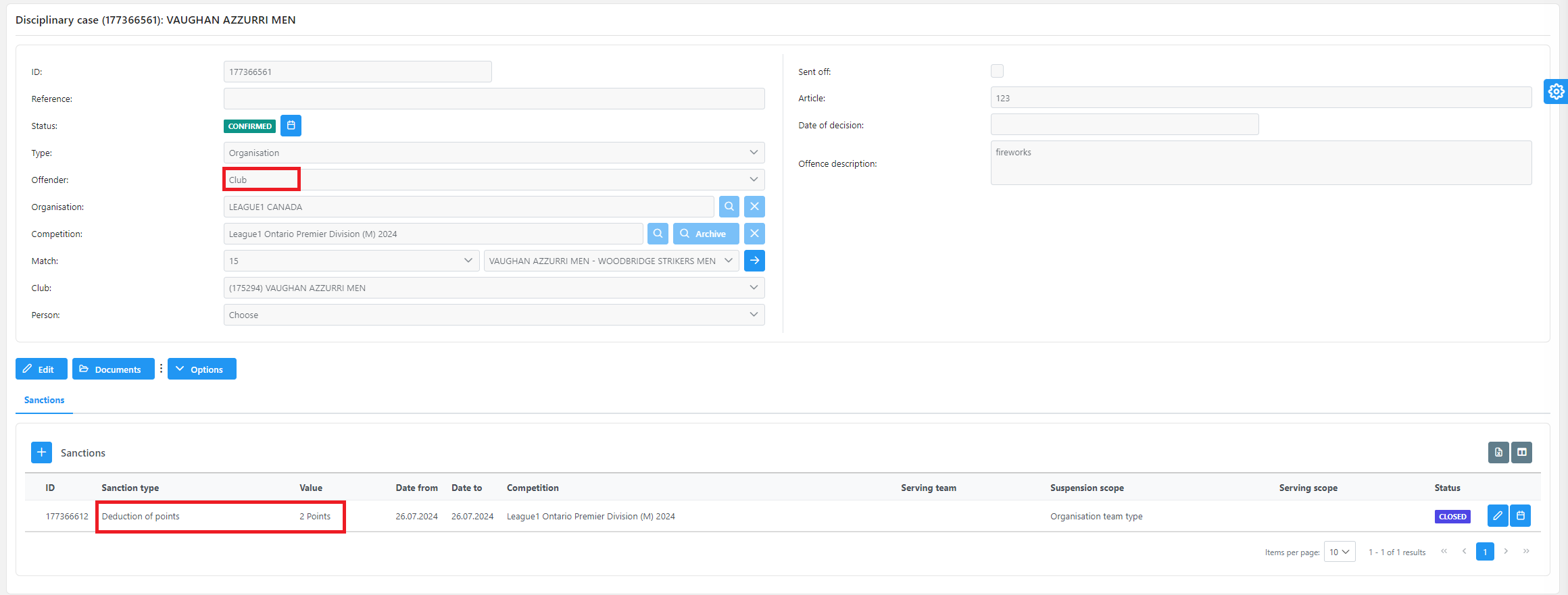Click the search icon next to Organisation field
The height and width of the screenshot is (595, 1568).
(729, 207)
